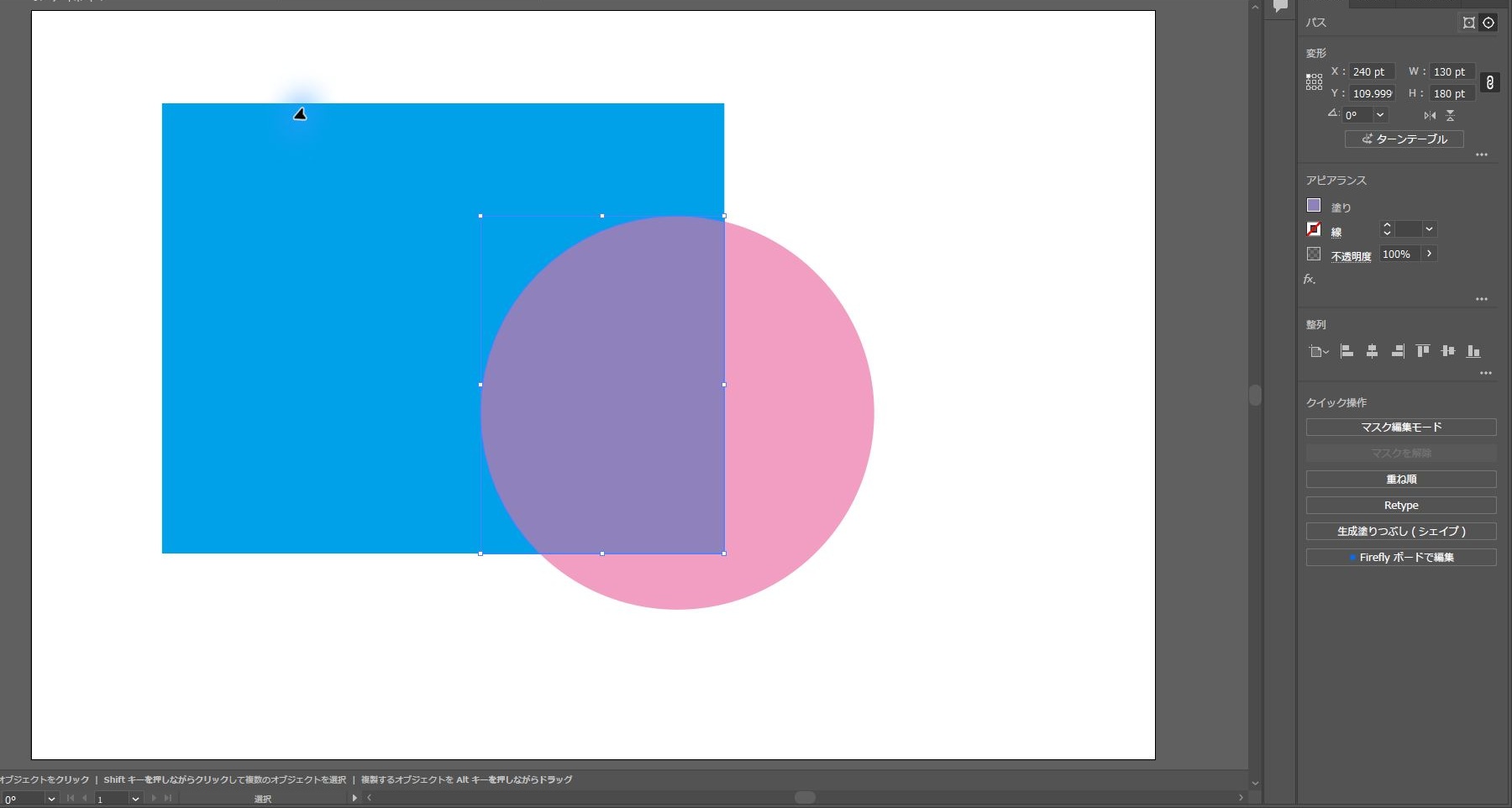Expand the opacity 100% slider arrow
The width and height of the screenshot is (1512, 808).
(x=1429, y=254)
